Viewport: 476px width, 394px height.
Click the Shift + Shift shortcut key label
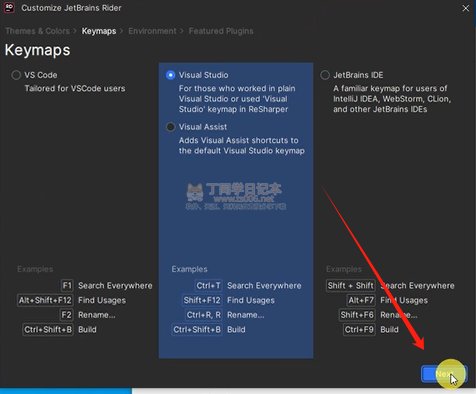tap(351, 286)
